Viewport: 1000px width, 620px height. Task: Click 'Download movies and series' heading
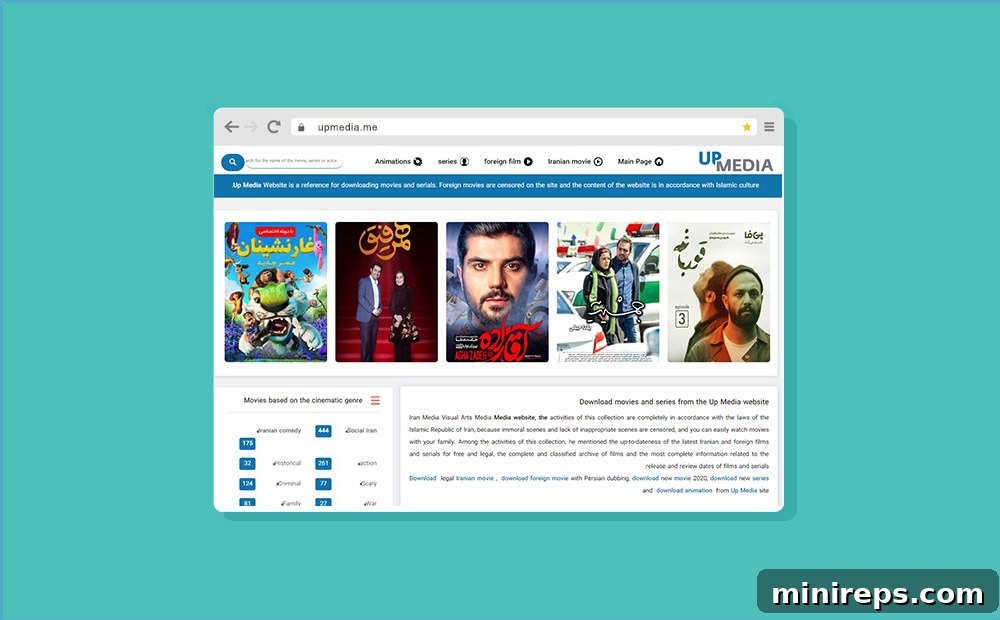pos(674,402)
